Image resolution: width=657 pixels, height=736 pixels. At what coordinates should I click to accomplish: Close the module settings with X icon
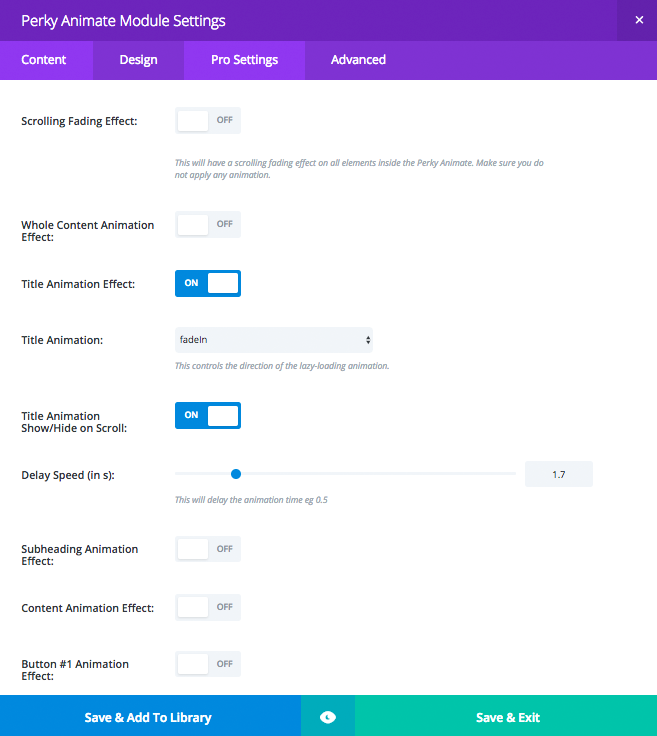(x=639, y=20)
